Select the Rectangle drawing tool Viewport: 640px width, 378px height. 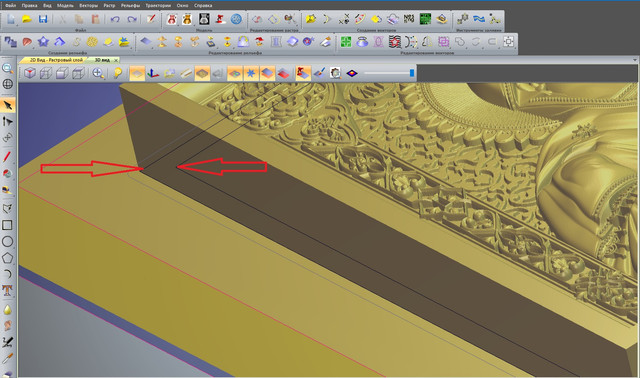point(7,225)
